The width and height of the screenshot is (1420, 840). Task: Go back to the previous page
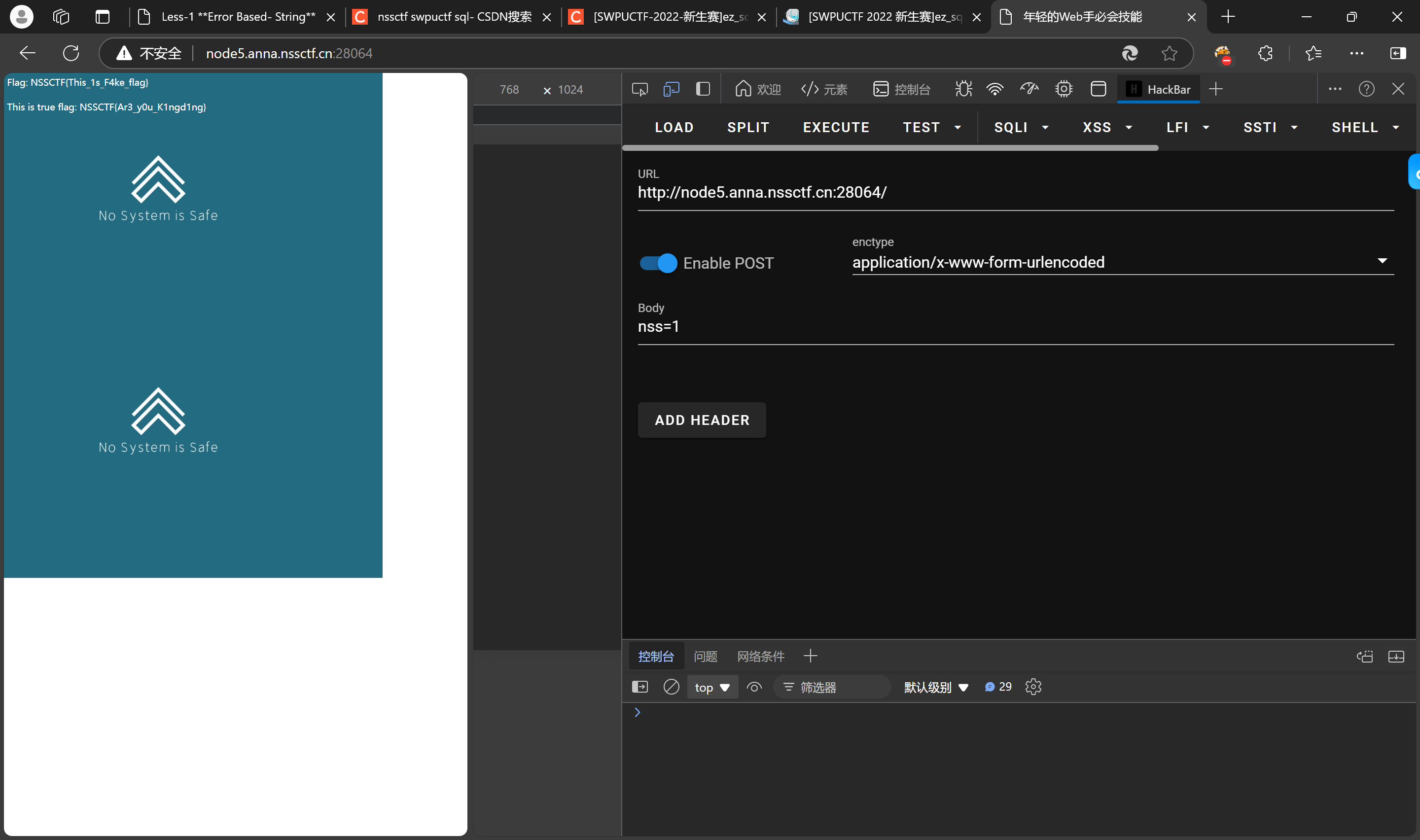(27, 53)
